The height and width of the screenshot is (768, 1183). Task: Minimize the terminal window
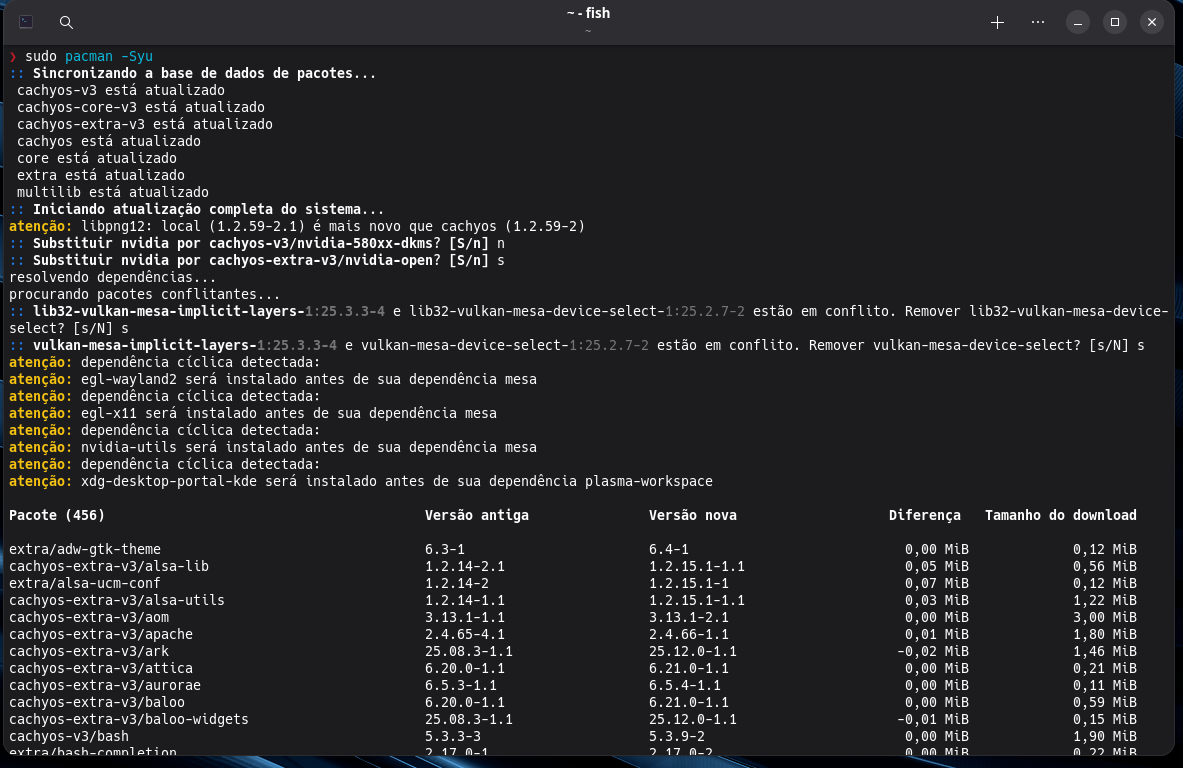point(1077,22)
